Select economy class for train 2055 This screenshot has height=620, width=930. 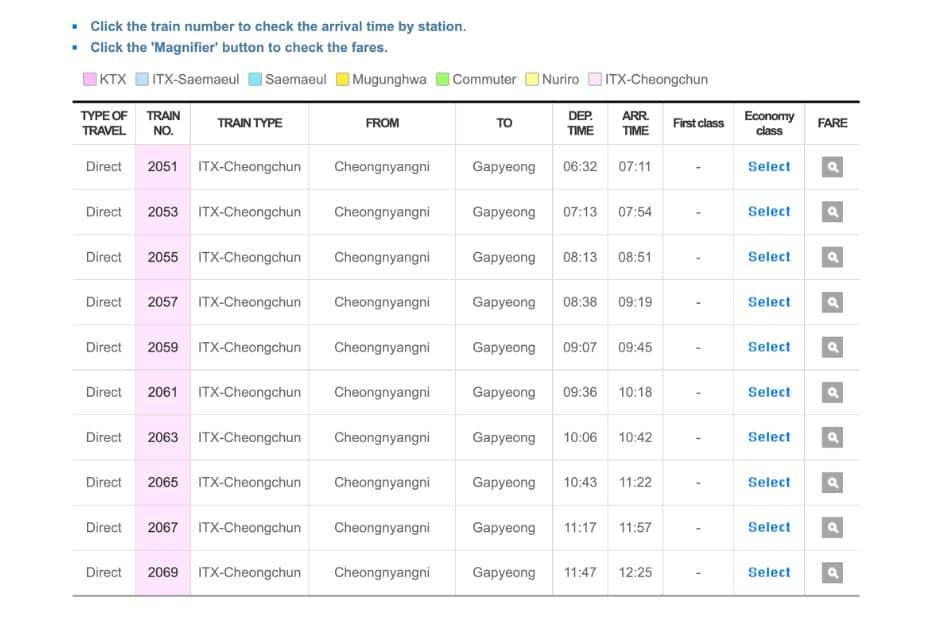[769, 257]
